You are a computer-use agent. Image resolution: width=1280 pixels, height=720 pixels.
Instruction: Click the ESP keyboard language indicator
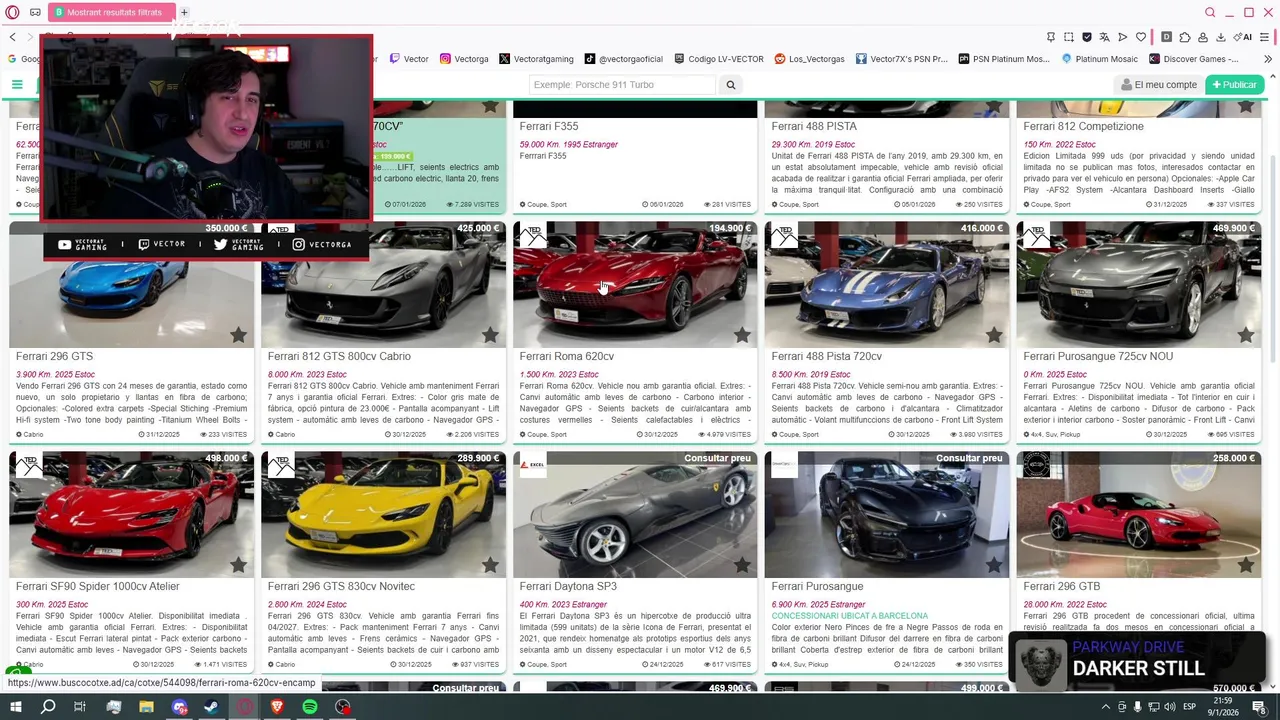(1190, 707)
